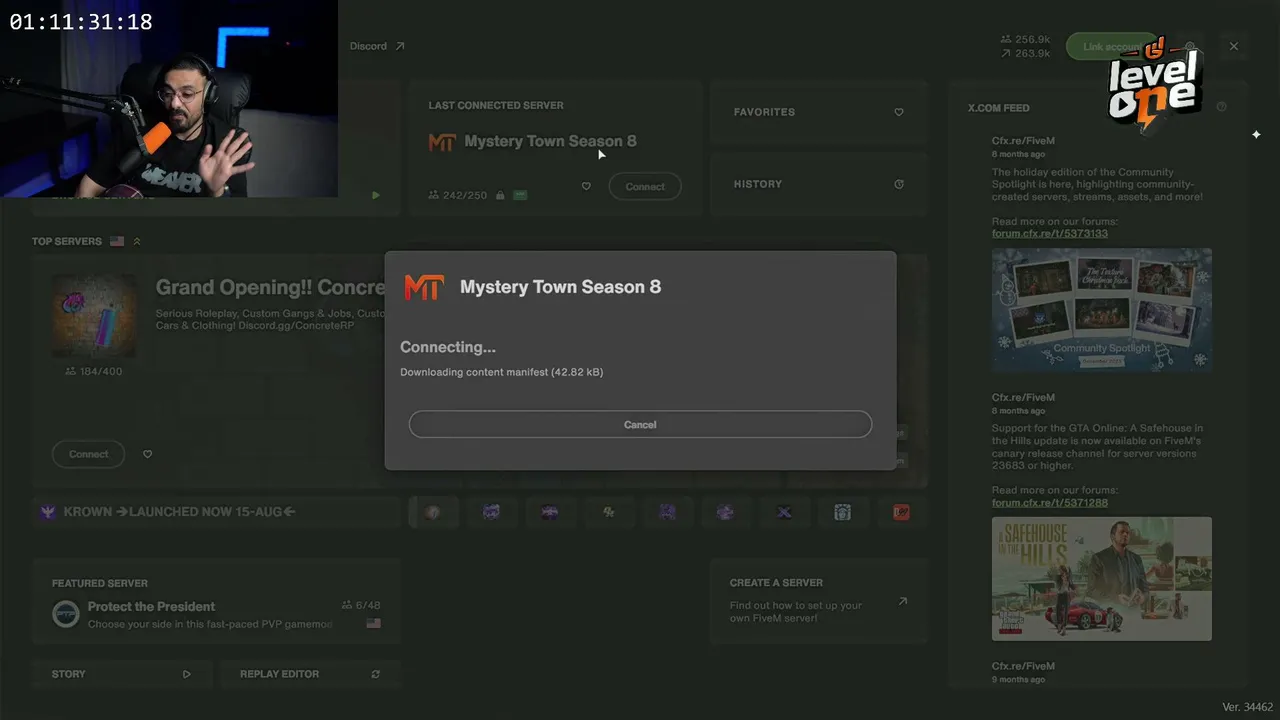
Task: Open the Safehouse in the Hills post text
Action: tap(1097, 447)
